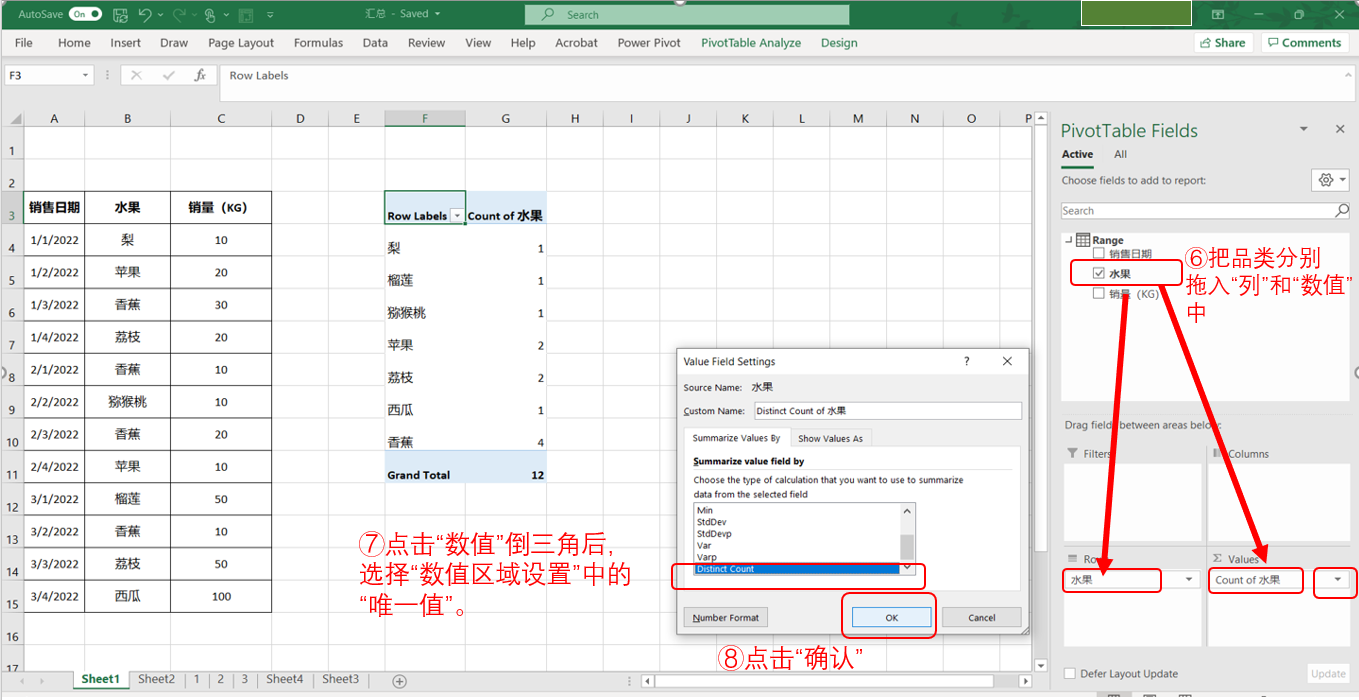The width and height of the screenshot is (1359, 700).
Task: Select Min in the calculation list
Action: coord(797,510)
